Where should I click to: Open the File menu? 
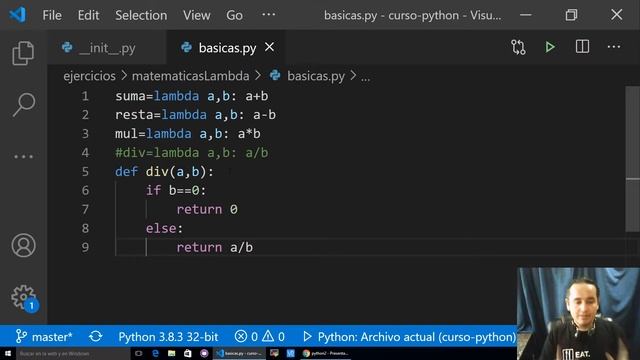tap(52, 16)
